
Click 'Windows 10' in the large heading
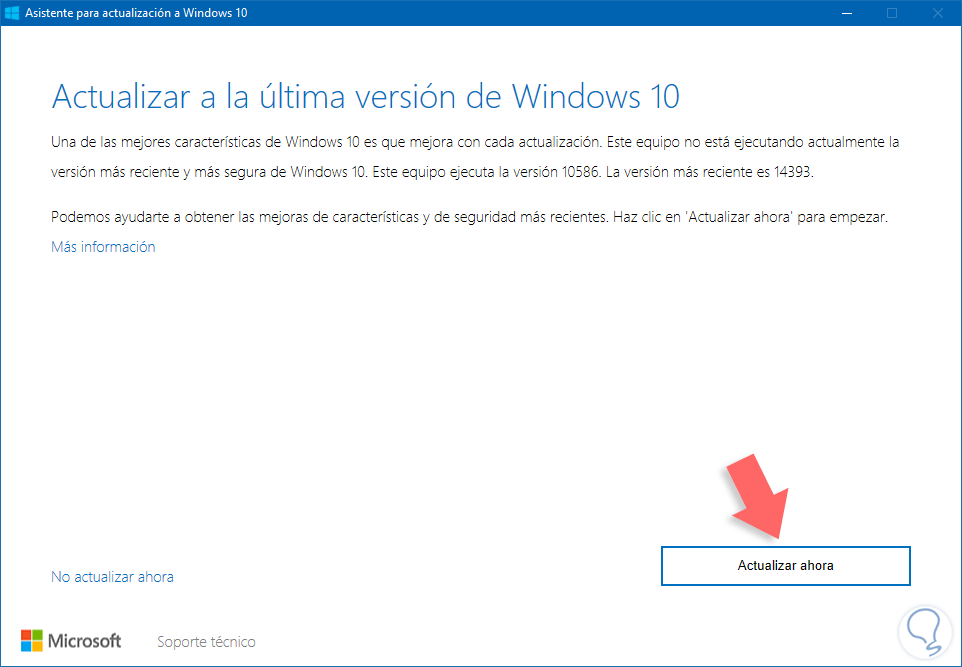pos(596,96)
